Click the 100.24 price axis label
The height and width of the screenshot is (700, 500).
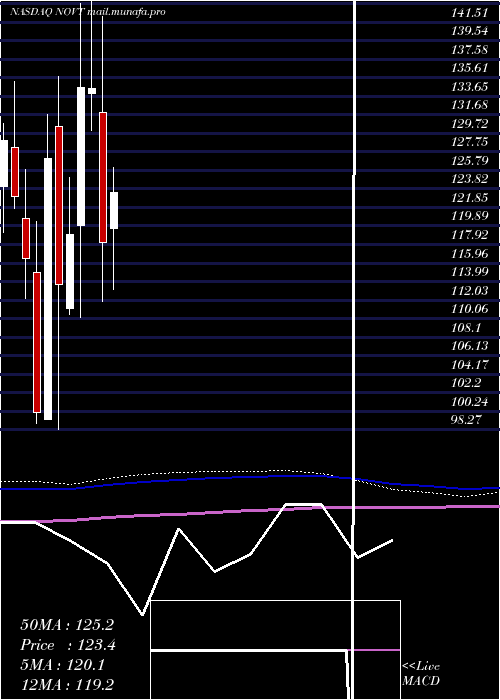(x=470, y=401)
